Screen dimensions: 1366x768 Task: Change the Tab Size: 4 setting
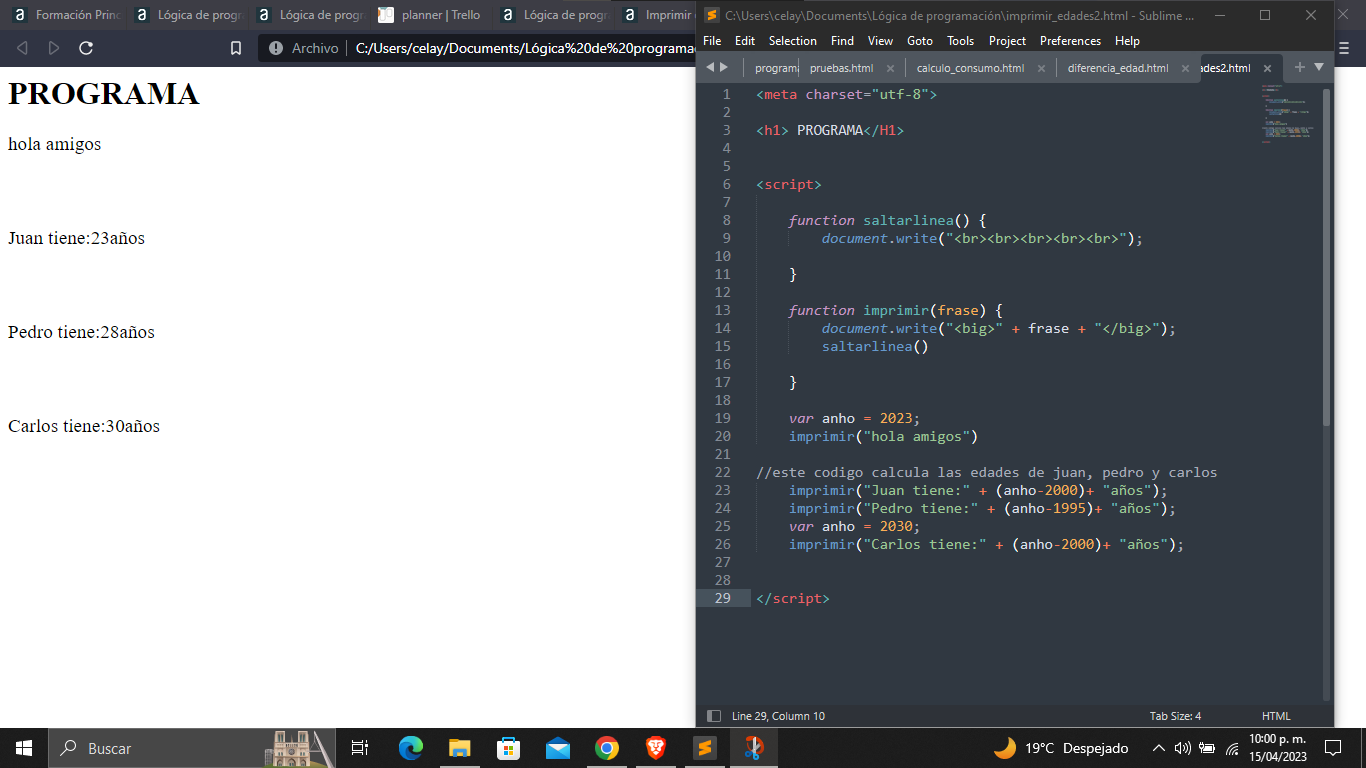[x=1176, y=716]
